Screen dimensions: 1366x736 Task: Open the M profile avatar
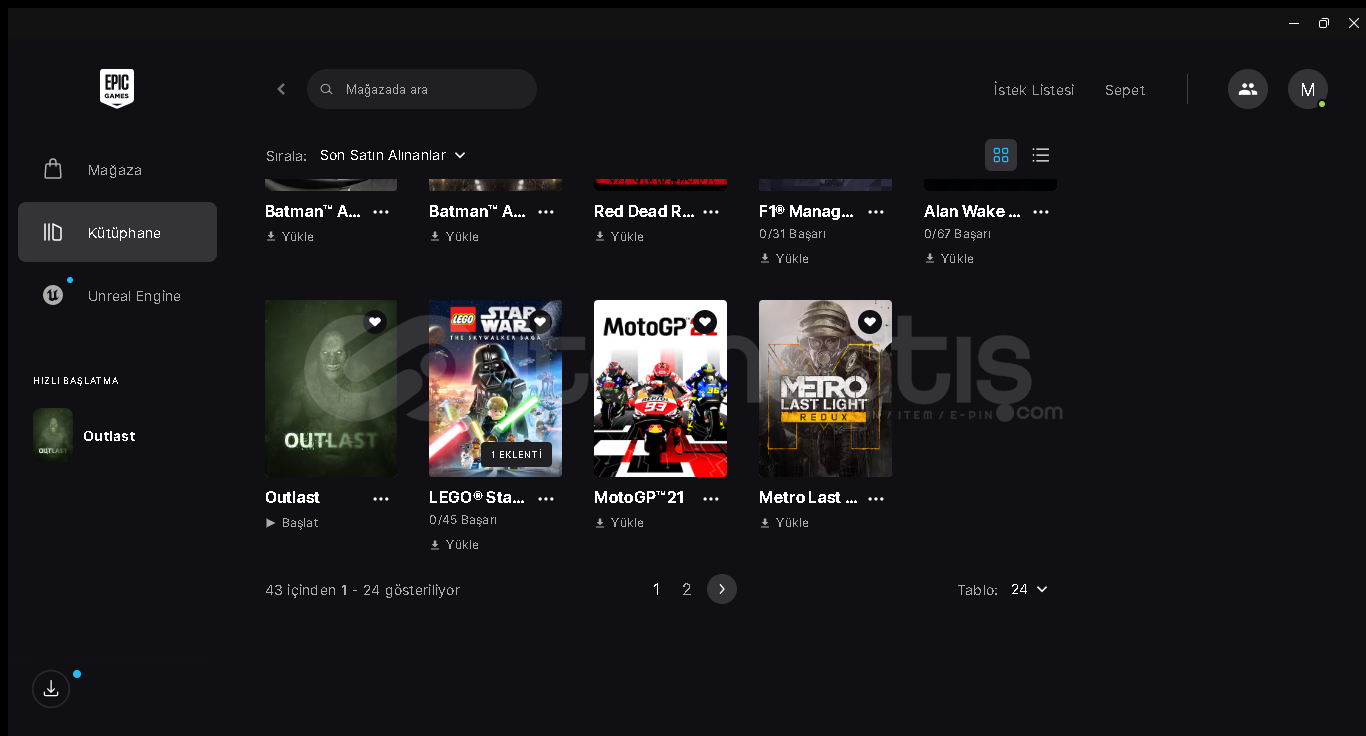click(x=1308, y=89)
